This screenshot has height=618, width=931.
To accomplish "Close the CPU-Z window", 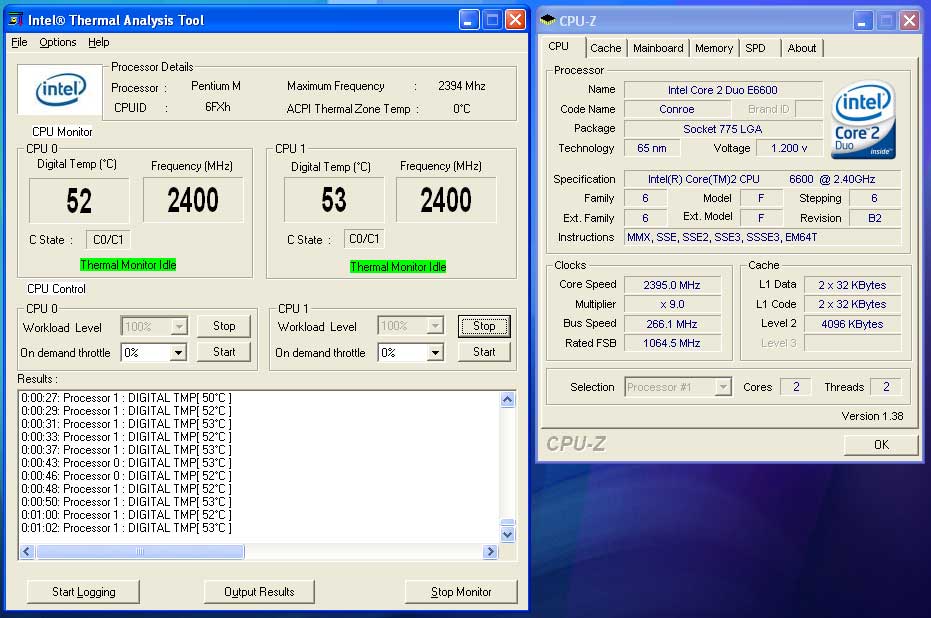I will click(909, 21).
